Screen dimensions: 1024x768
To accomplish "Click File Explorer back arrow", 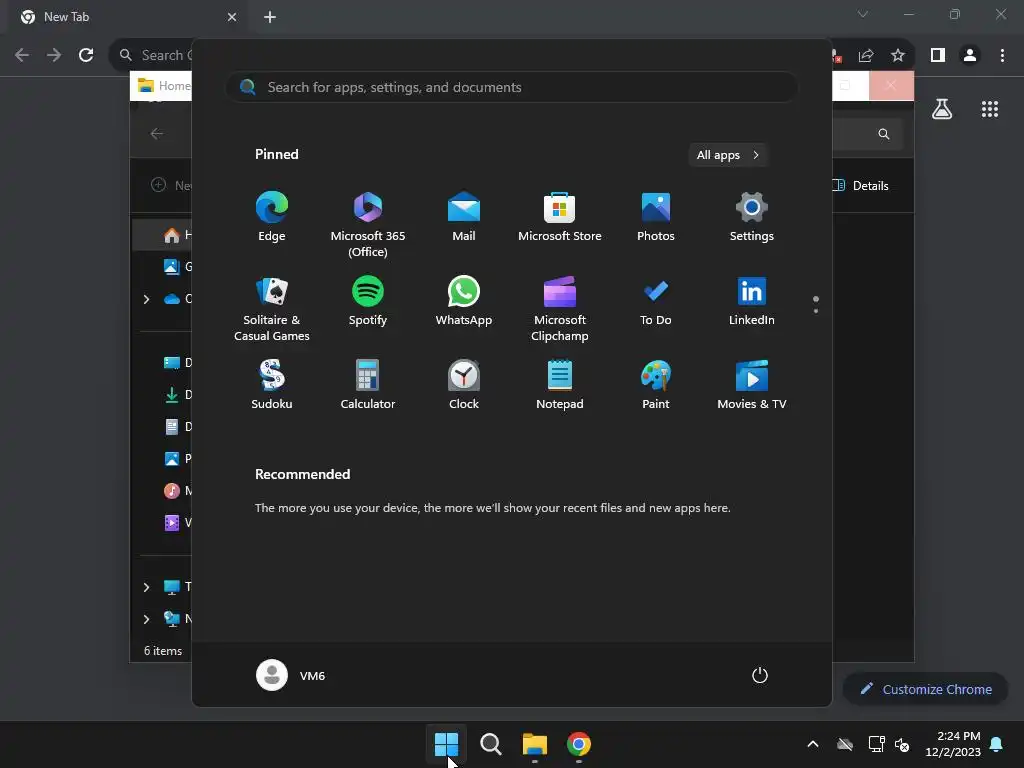I will pos(157,134).
